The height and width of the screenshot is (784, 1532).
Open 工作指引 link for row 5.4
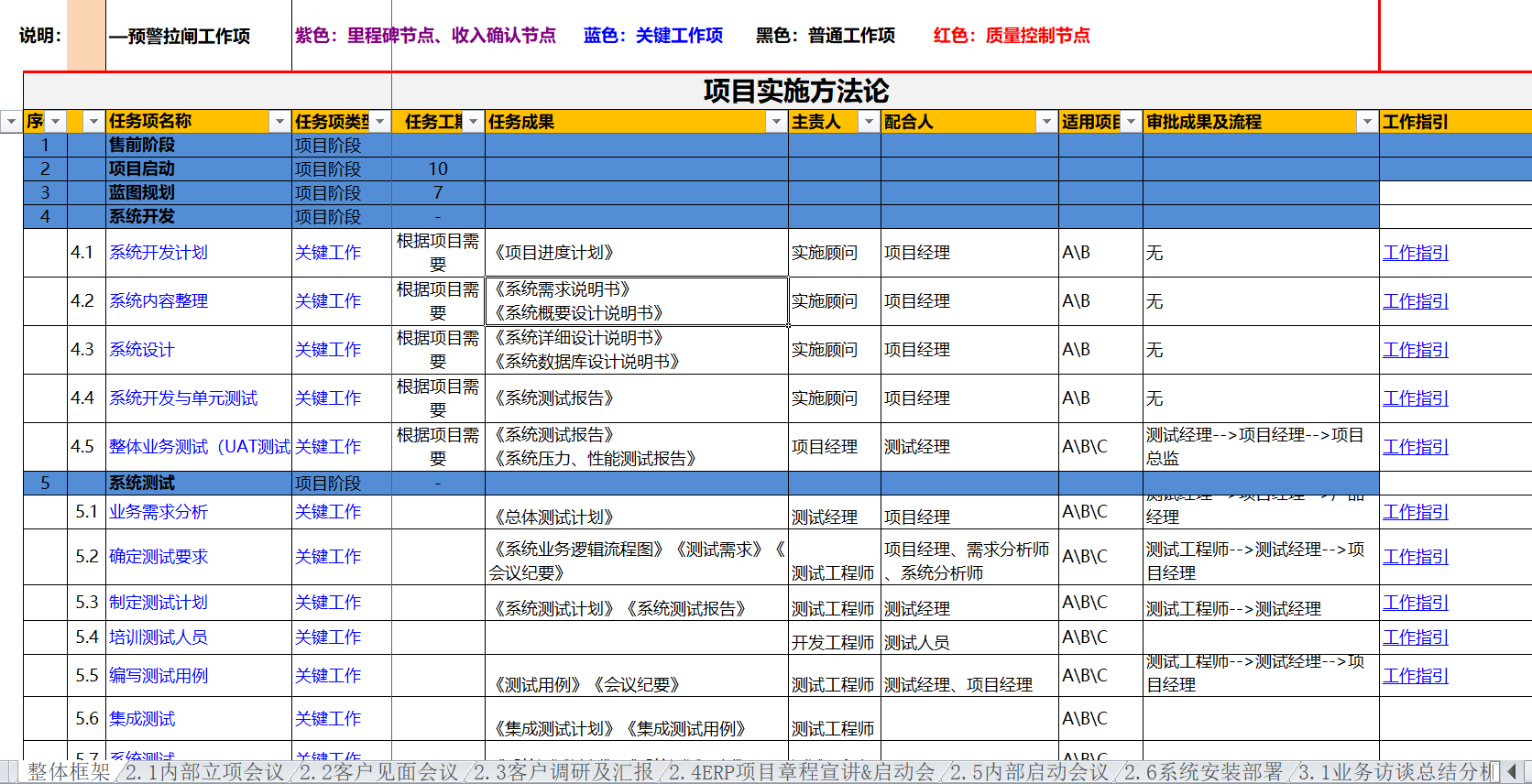point(1416,637)
